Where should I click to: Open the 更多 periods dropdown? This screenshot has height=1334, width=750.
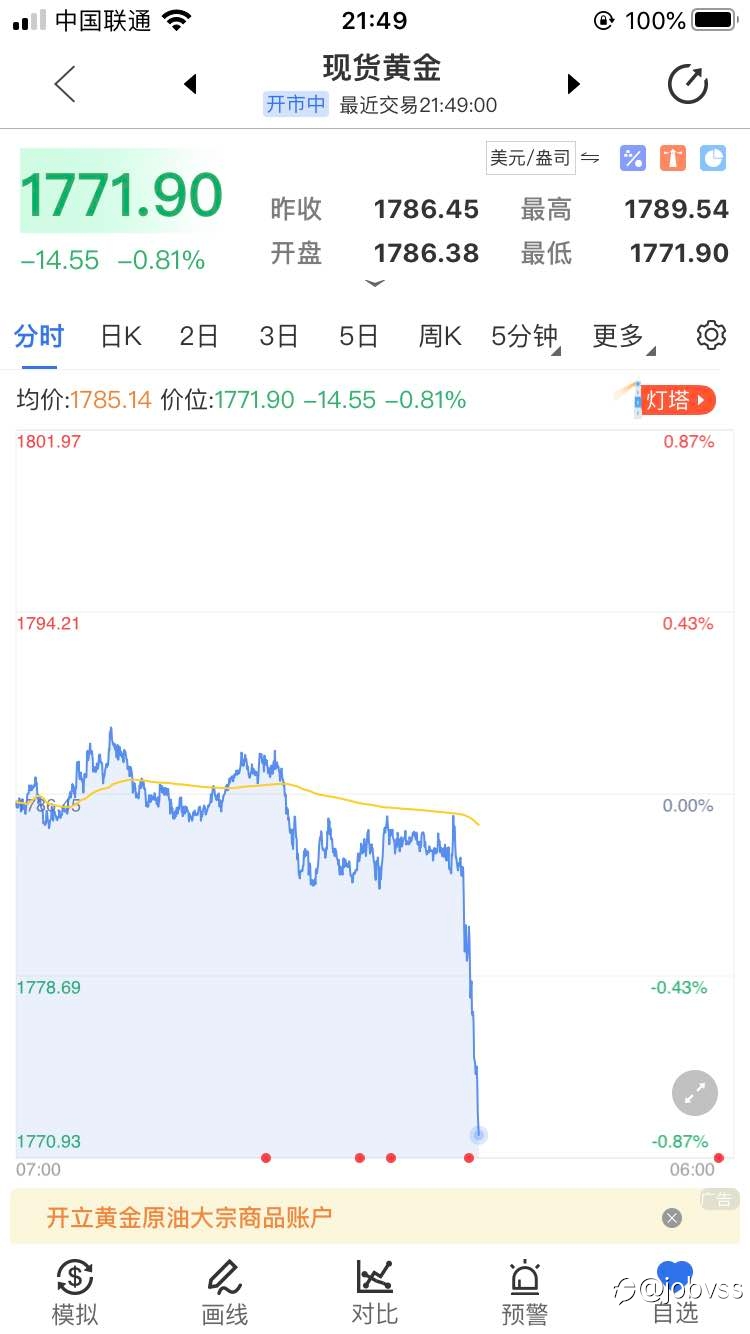coord(624,337)
